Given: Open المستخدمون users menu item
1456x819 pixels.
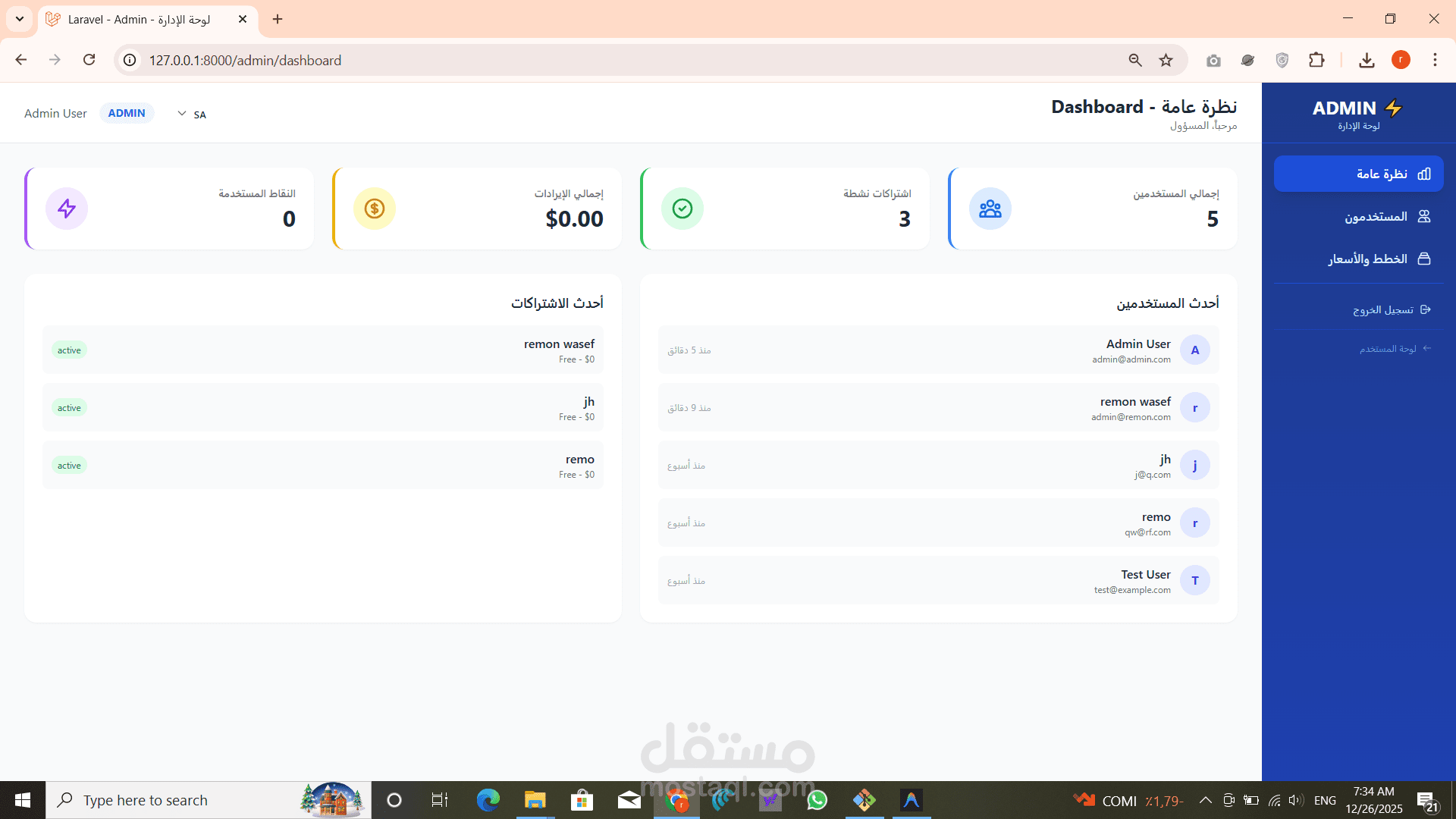Looking at the screenshot, I should click(x=1376, y=217).
